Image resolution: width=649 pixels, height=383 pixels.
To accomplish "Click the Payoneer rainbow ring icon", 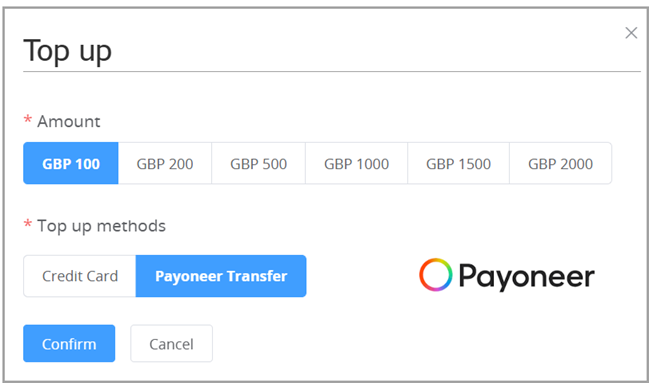I will pyautogui.click(x=435, y=275).
